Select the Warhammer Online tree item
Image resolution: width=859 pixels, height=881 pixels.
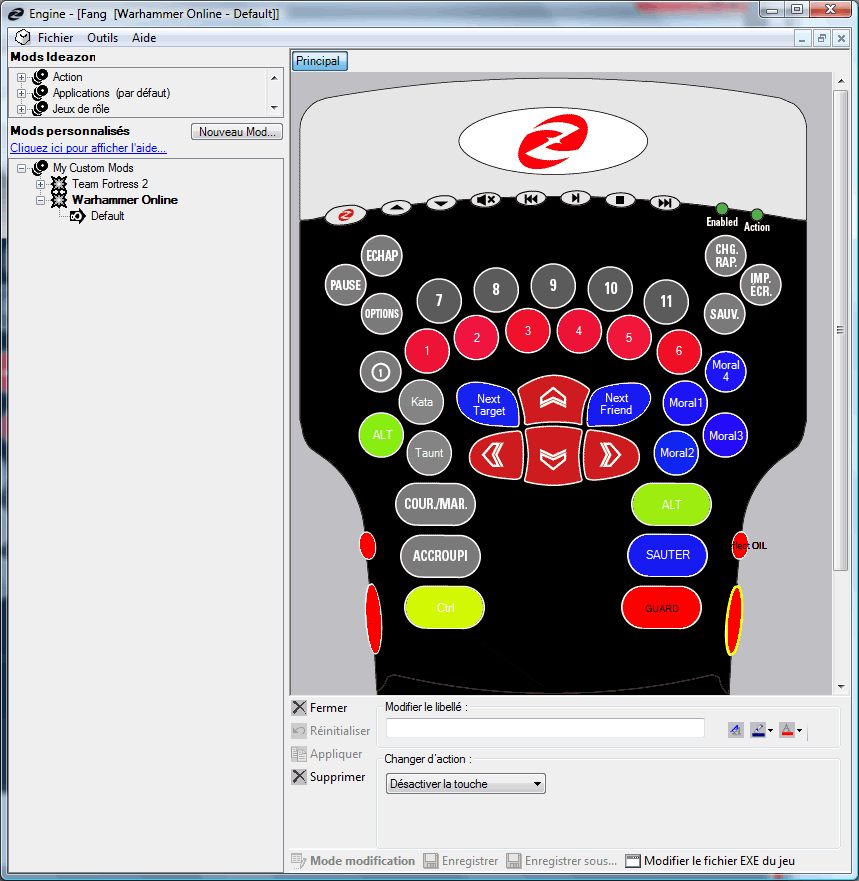tap(125, 200)
